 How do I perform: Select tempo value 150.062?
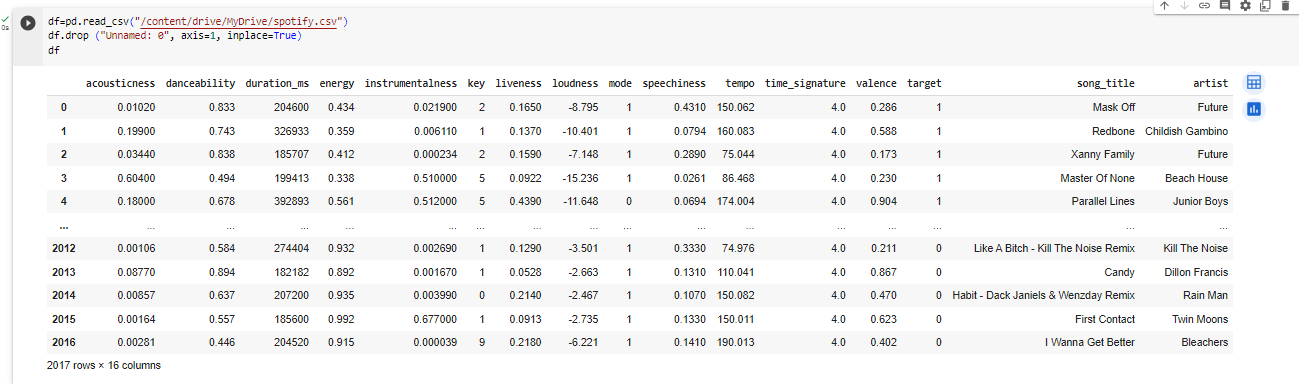736,107
